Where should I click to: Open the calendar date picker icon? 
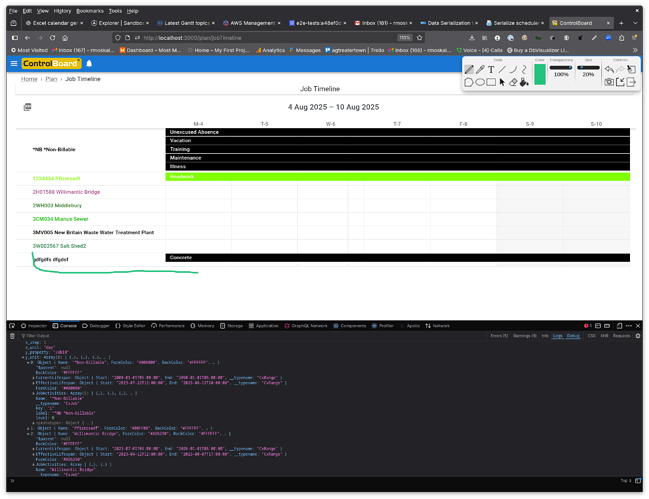coord(27,107)
